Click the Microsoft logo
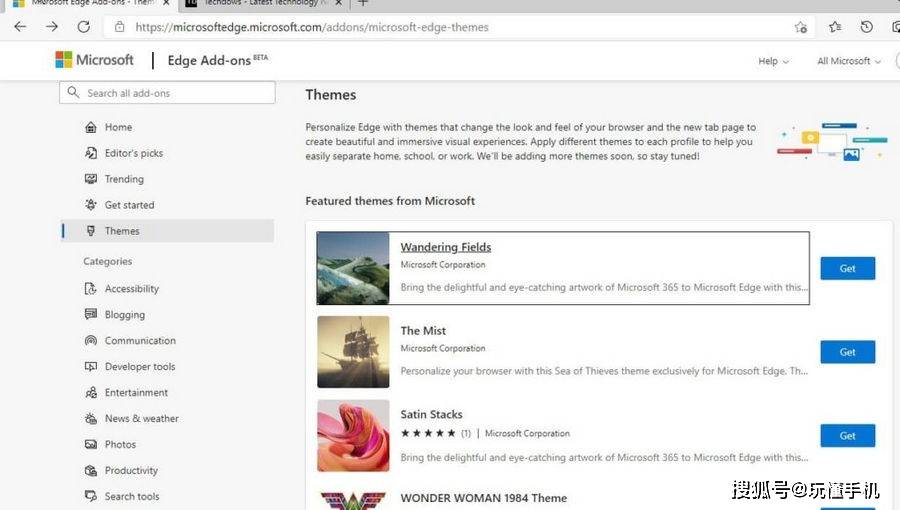 [94, 60]
